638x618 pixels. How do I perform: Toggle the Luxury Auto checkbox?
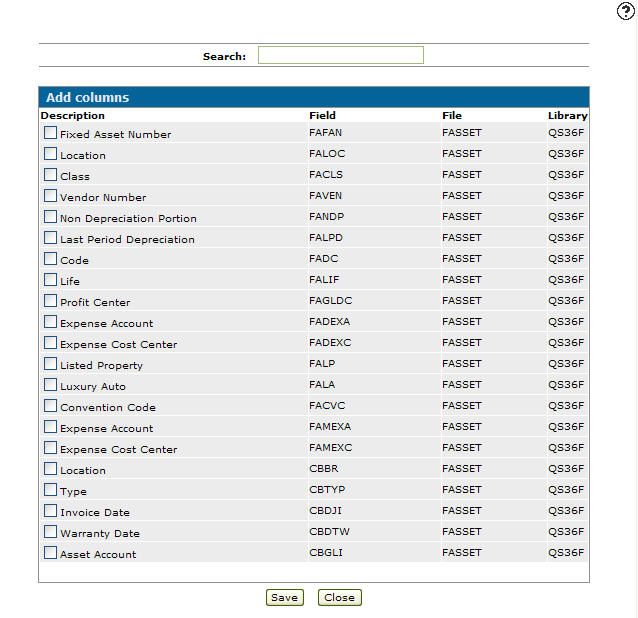[x=50, y=385]
